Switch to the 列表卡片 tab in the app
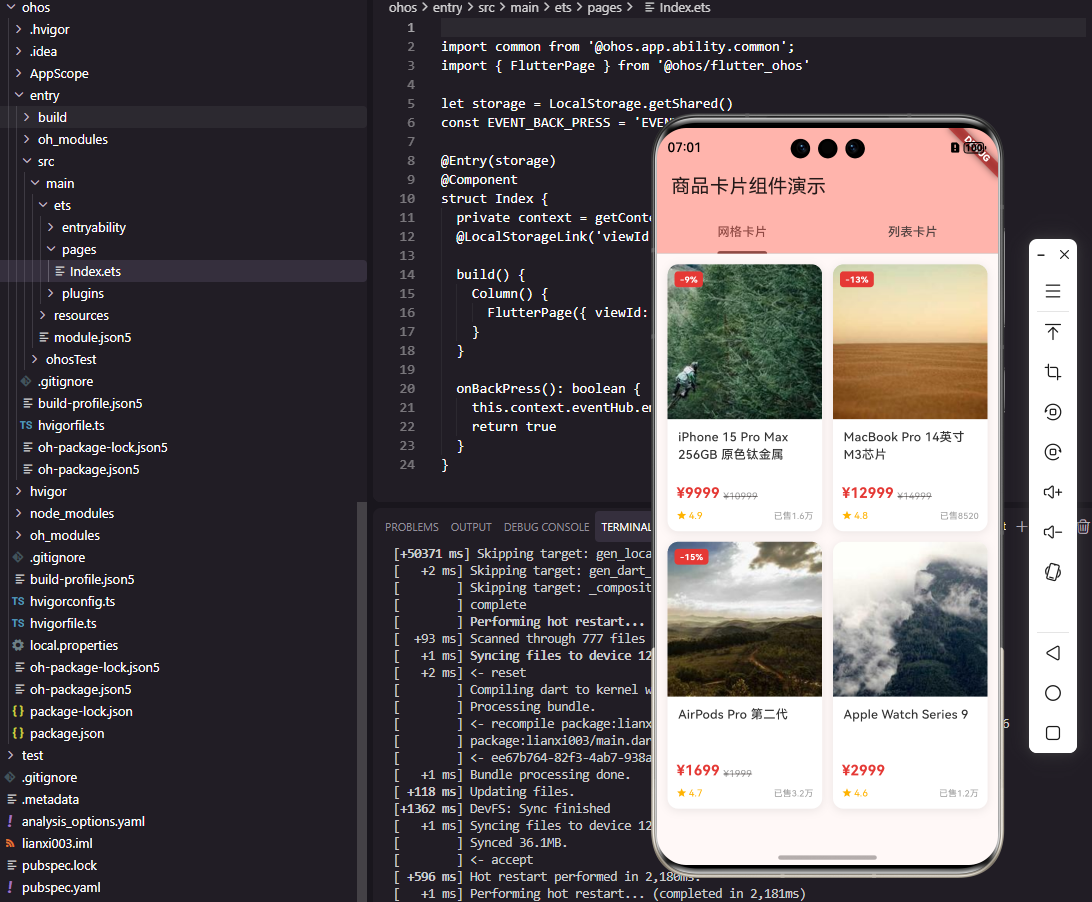The height and width of the screenshot is (902, 1092). tap(912, 231)
